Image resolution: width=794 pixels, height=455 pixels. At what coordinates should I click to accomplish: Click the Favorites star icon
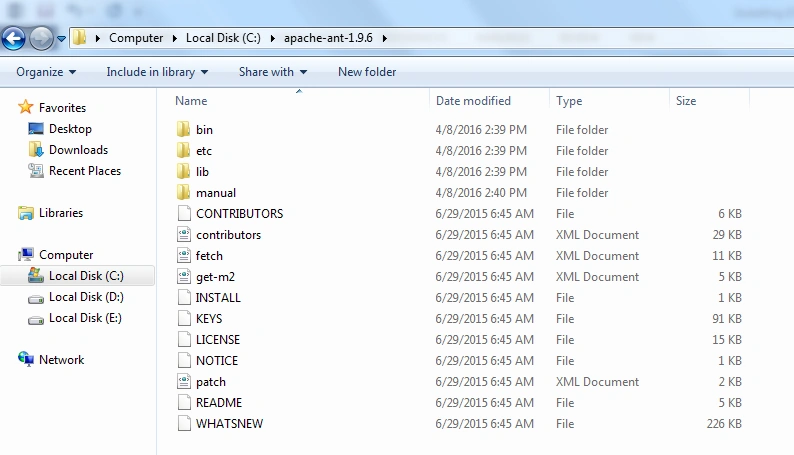(25, 107)
